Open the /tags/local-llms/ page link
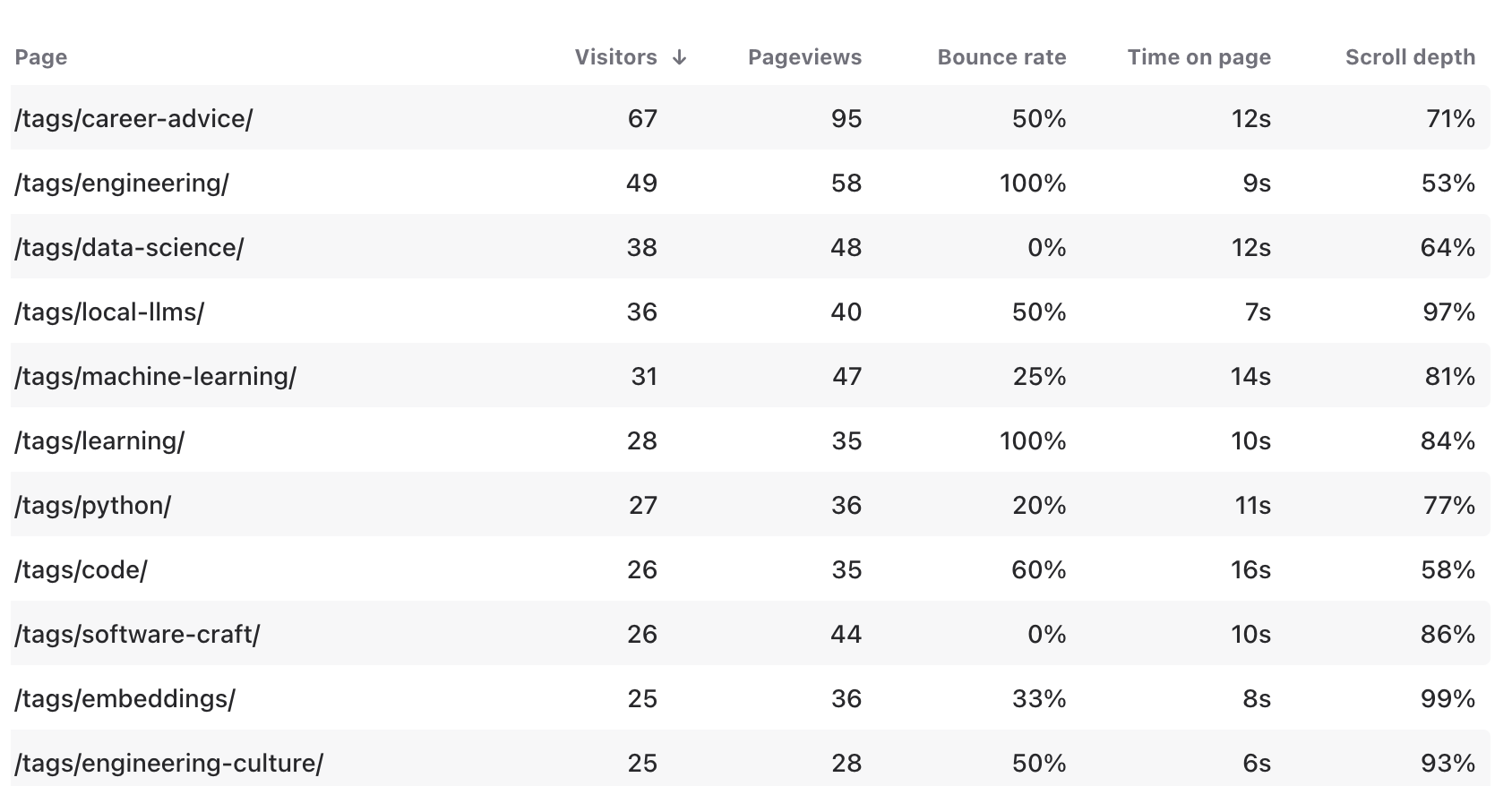 109,312
